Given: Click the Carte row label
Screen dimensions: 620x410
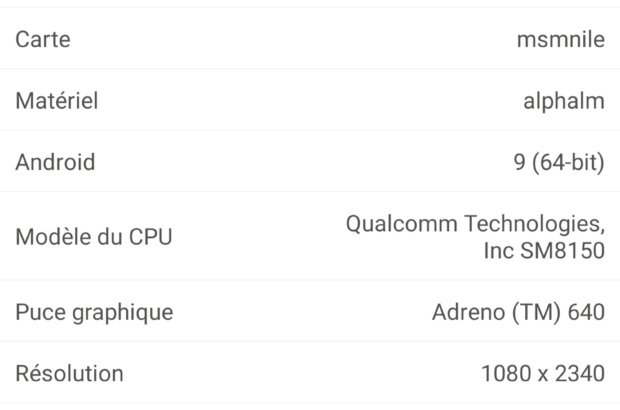Looking at the screenshot, I should [x=43, y=39].
